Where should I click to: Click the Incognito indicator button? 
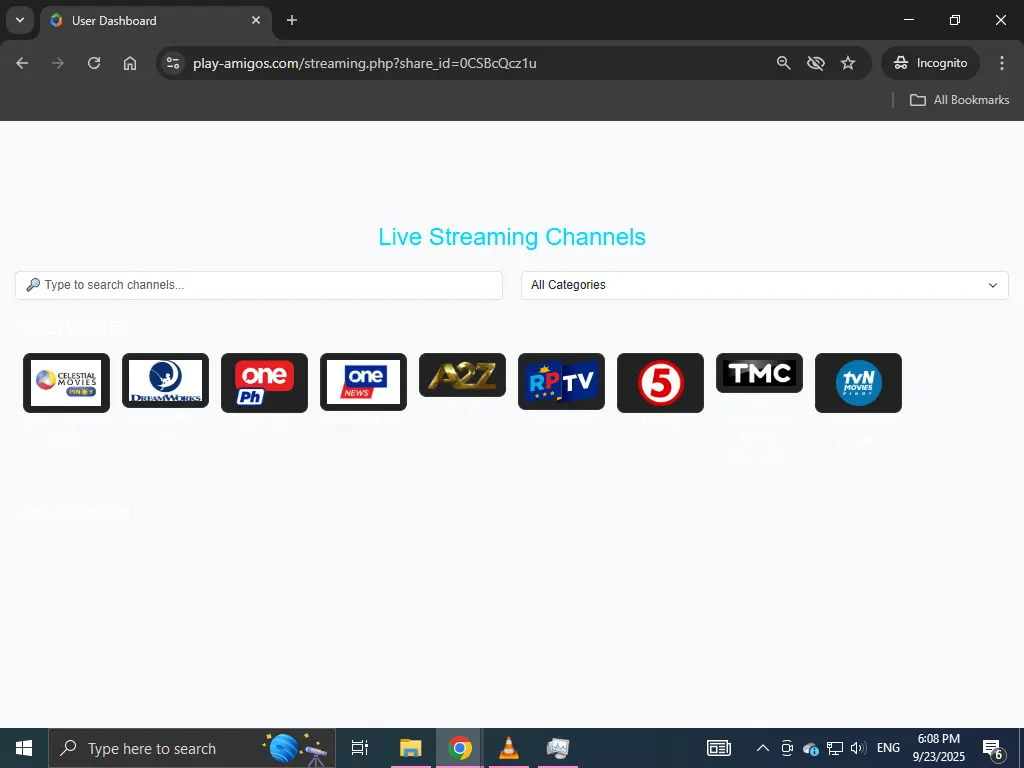click(931, 63)
